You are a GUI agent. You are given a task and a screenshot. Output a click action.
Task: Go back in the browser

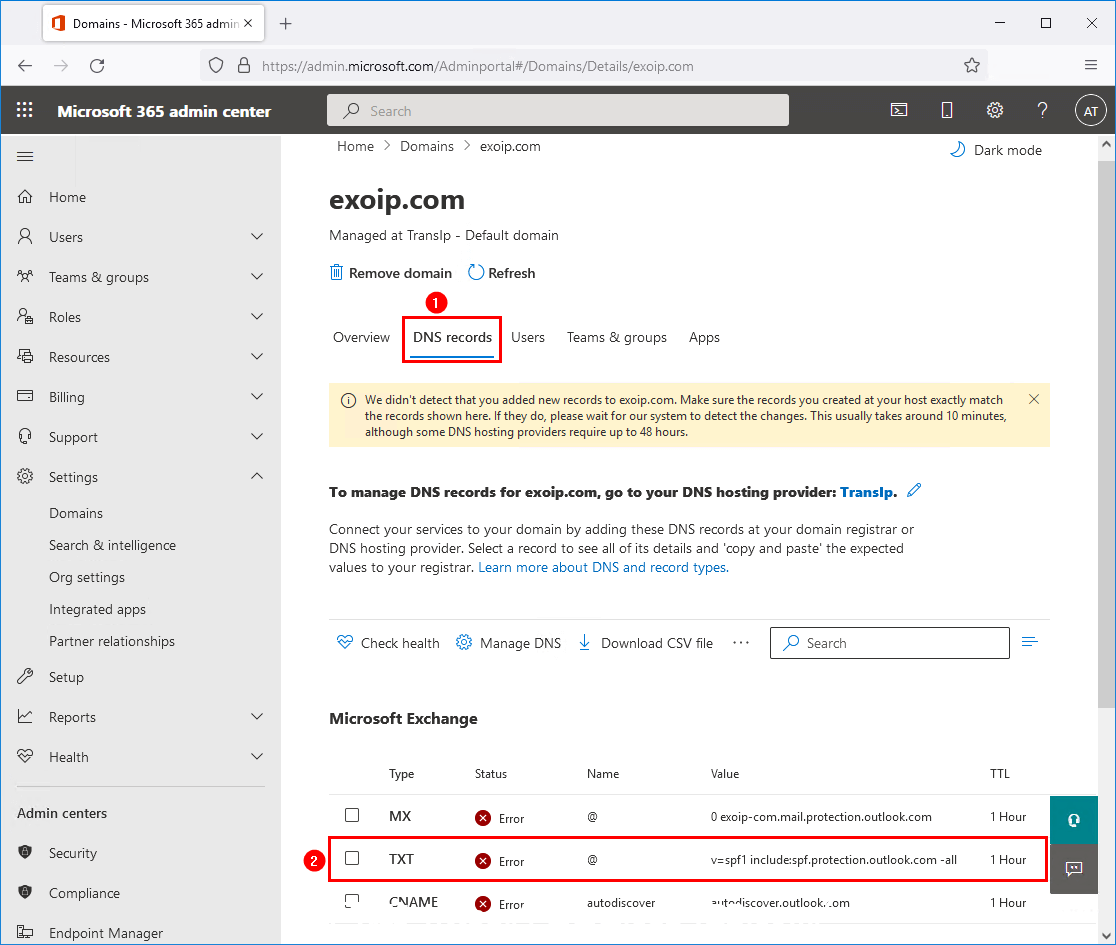click(x=25, y=65)
